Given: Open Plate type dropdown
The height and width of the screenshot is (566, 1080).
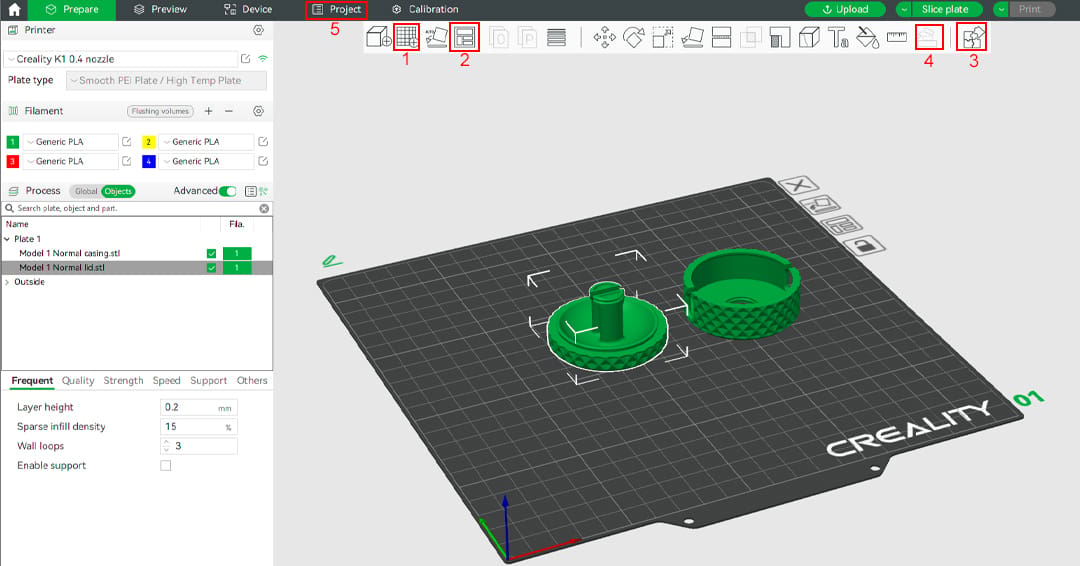Looking at the screenshot, I should click(x=166, y=81).
